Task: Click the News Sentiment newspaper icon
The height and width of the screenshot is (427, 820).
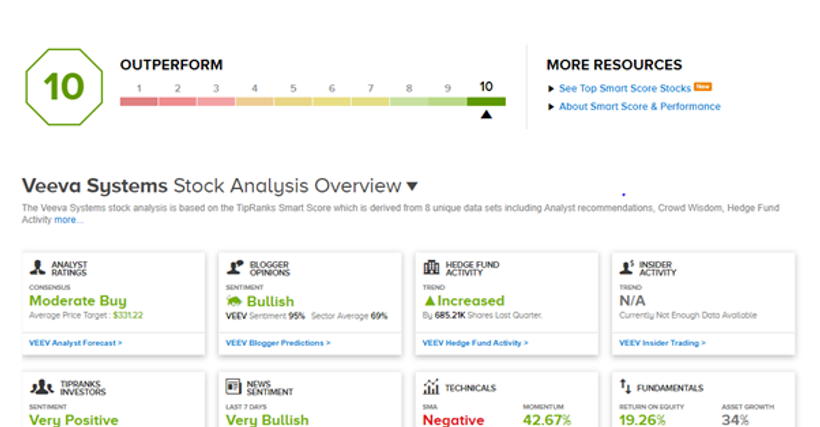Action: [234, 386]
